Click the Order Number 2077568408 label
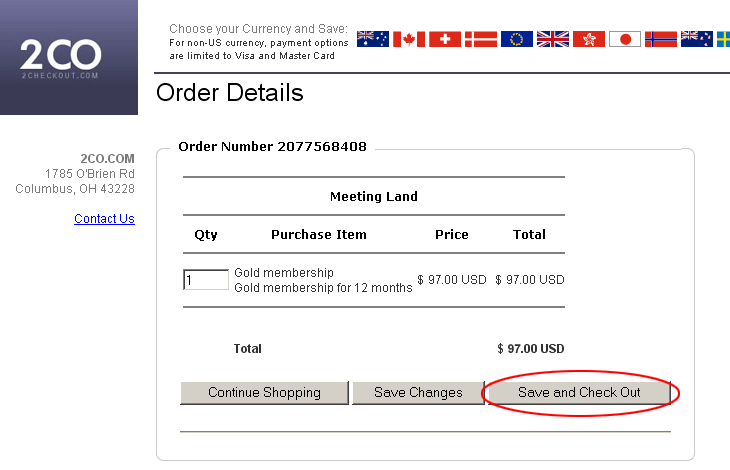The width and height of the screenshot is (730, 470). pyautogui.click(x=272, y=147)
